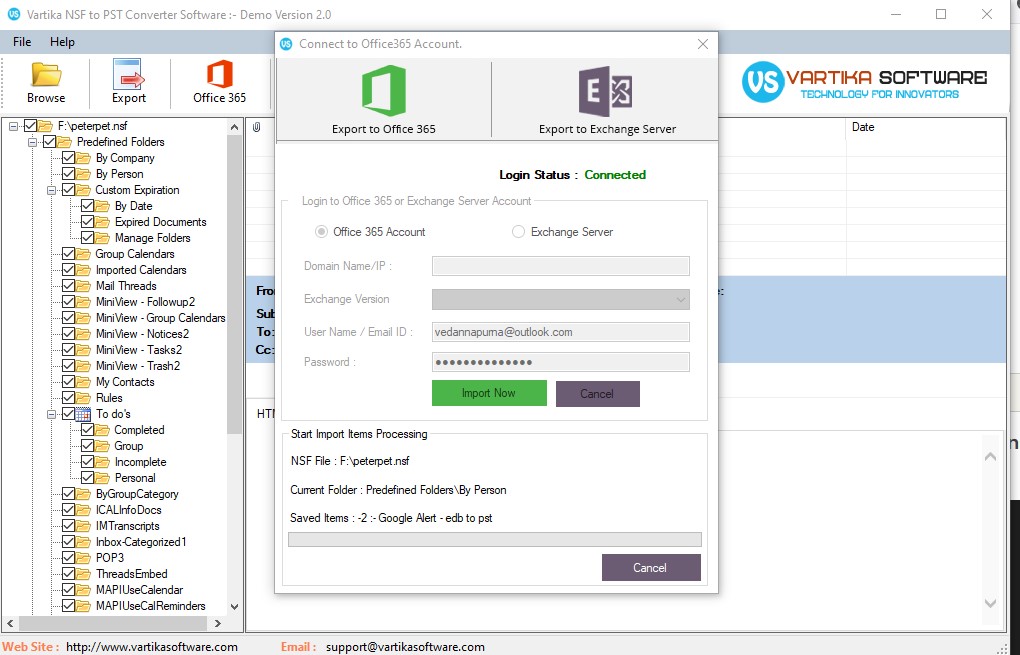Select the MAPIUseCalReminders tree item
Viewport: 1020px width, 655px height.
click(x=150, y=606)
